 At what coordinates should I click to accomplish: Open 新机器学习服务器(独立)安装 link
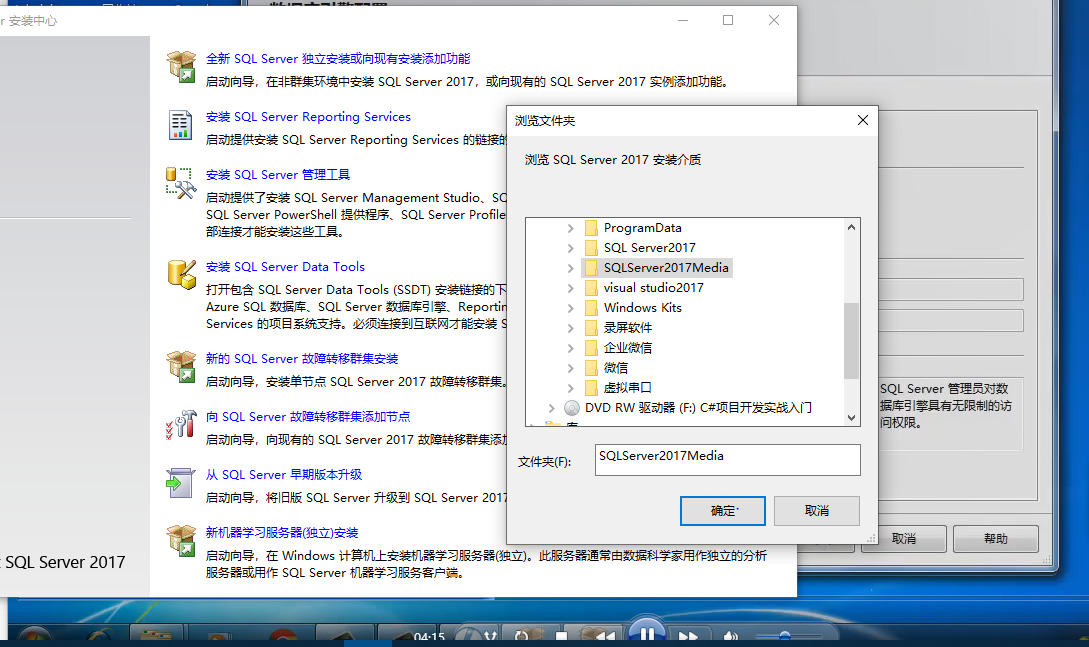tap(282, 532)
